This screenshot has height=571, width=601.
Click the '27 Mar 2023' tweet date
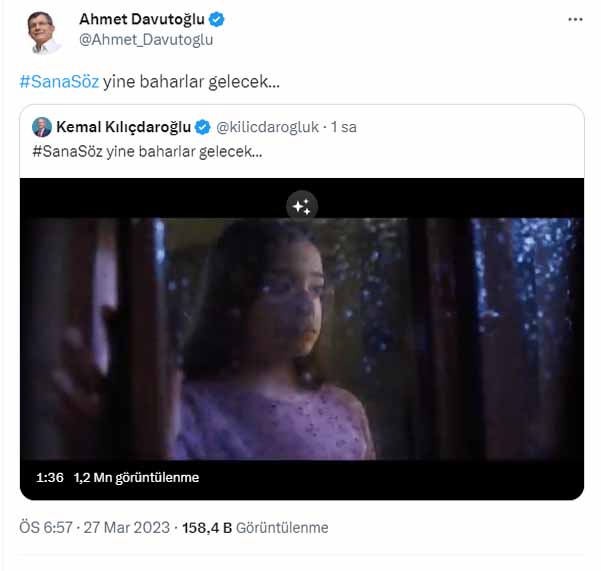(127, 527)
